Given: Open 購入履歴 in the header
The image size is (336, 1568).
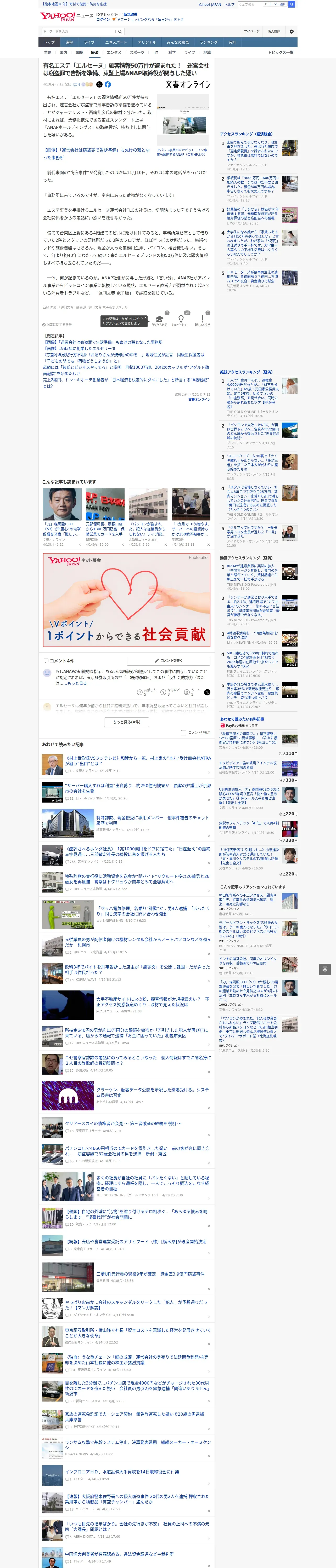Looking at the screenshot, I should click(x=274, y=31).
